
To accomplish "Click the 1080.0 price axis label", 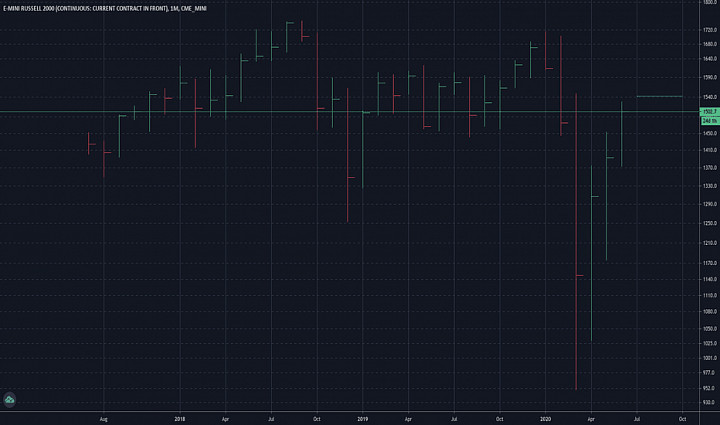I will (x=709, y=312).
